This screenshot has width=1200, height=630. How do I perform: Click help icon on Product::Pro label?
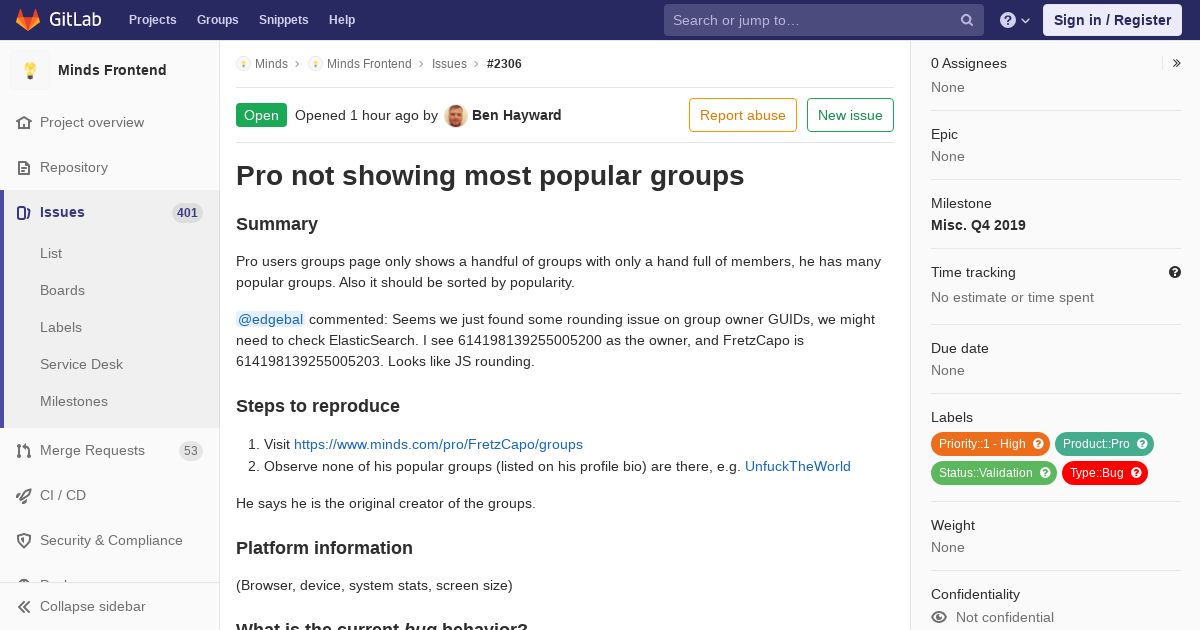[x=1142, y=444]
